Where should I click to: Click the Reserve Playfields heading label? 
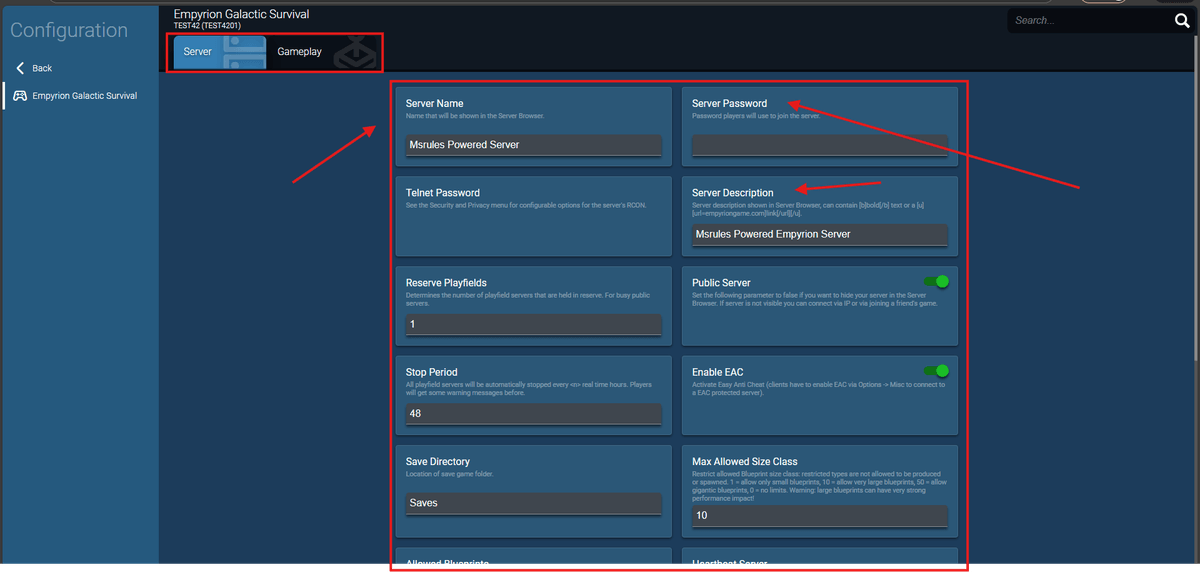pos(446,283)
